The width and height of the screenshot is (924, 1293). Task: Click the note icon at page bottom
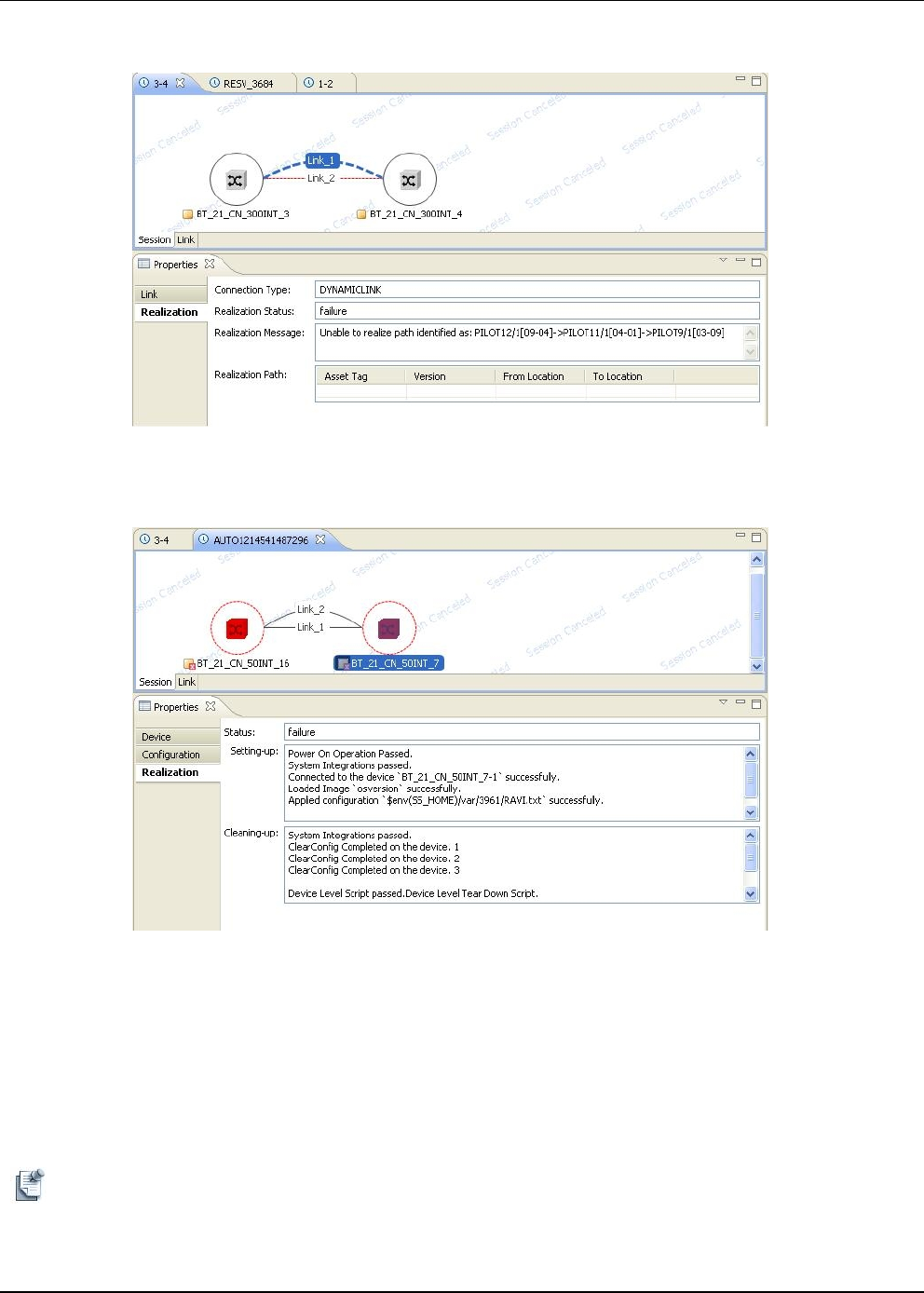tap(30, 1185)
